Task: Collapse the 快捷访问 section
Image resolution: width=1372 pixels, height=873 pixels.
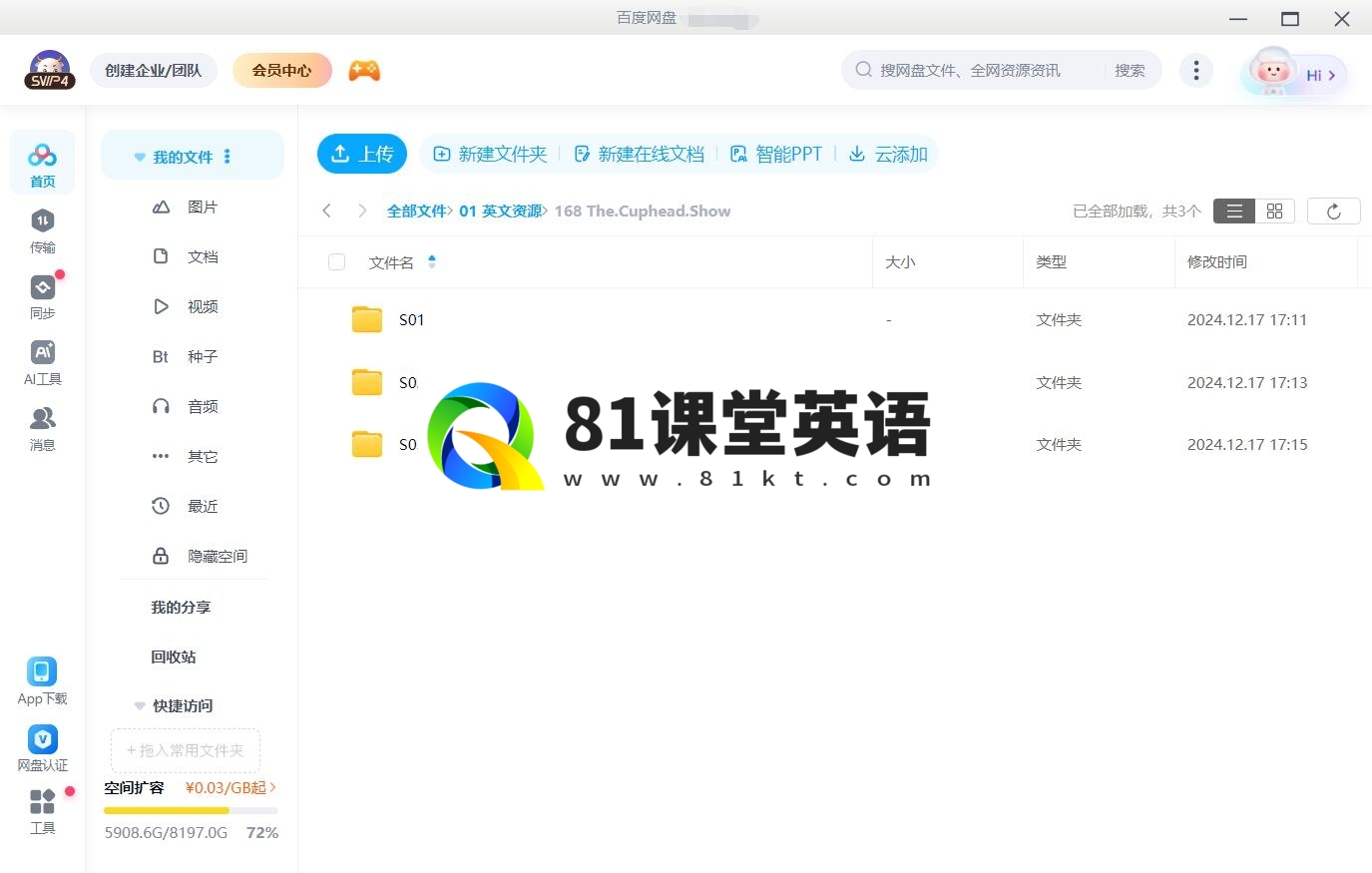Action: (140, 705)
